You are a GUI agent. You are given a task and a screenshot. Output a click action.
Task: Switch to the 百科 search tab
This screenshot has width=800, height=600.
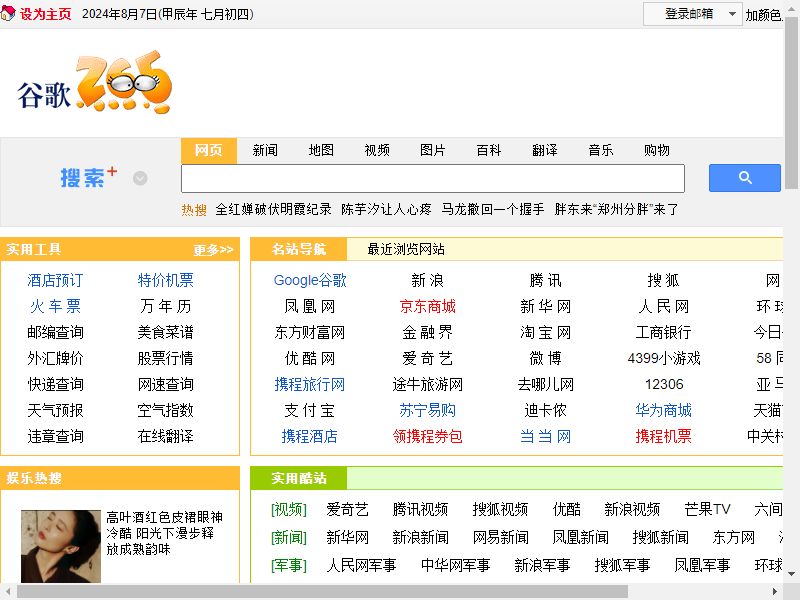click(x=489, y=151)
